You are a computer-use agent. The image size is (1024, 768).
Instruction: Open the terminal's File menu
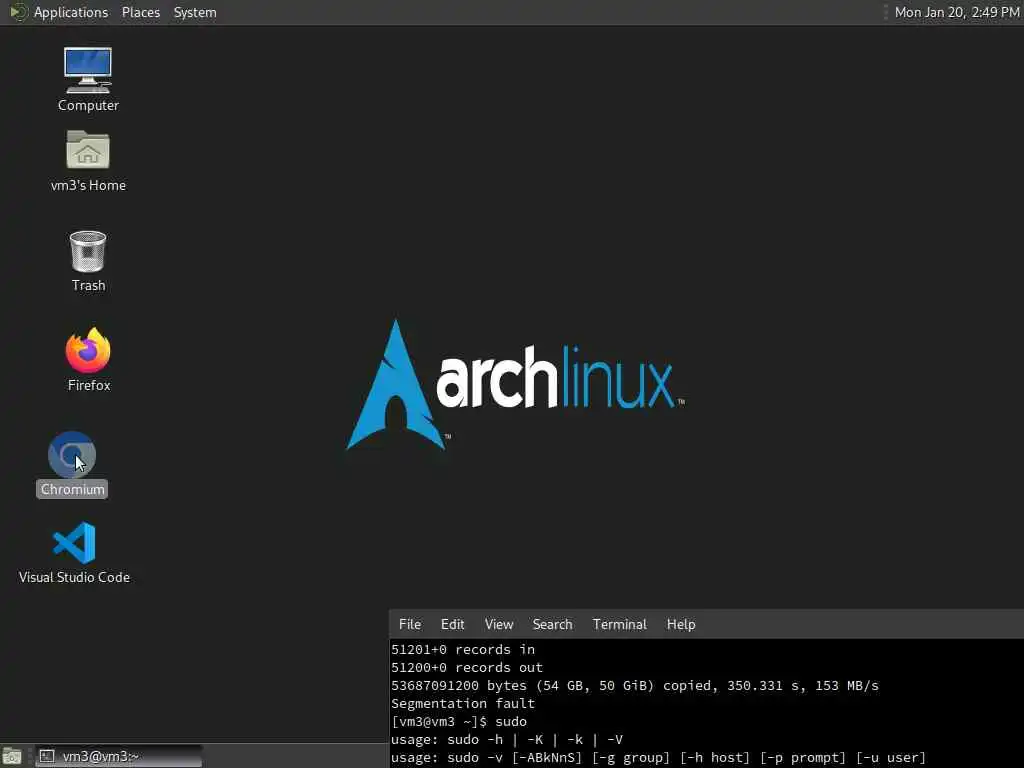click(409, 624)
